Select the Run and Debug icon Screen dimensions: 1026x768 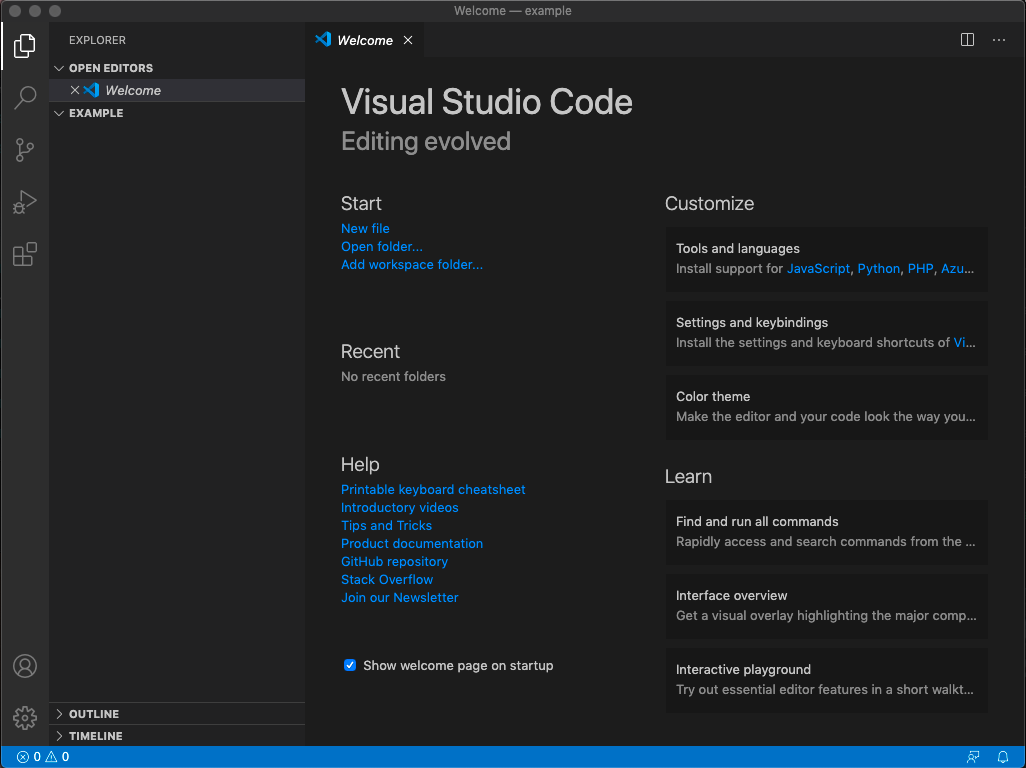[x=24, y=202]
